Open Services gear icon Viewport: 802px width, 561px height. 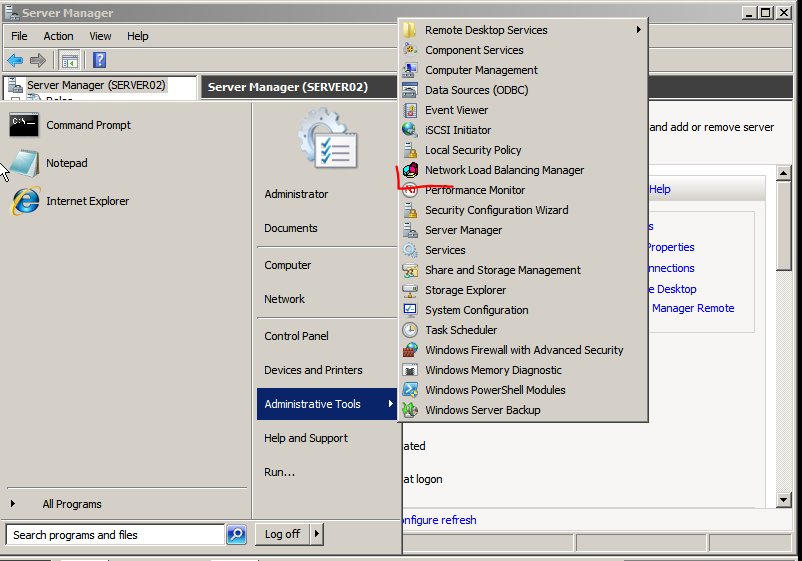point(410,250)
